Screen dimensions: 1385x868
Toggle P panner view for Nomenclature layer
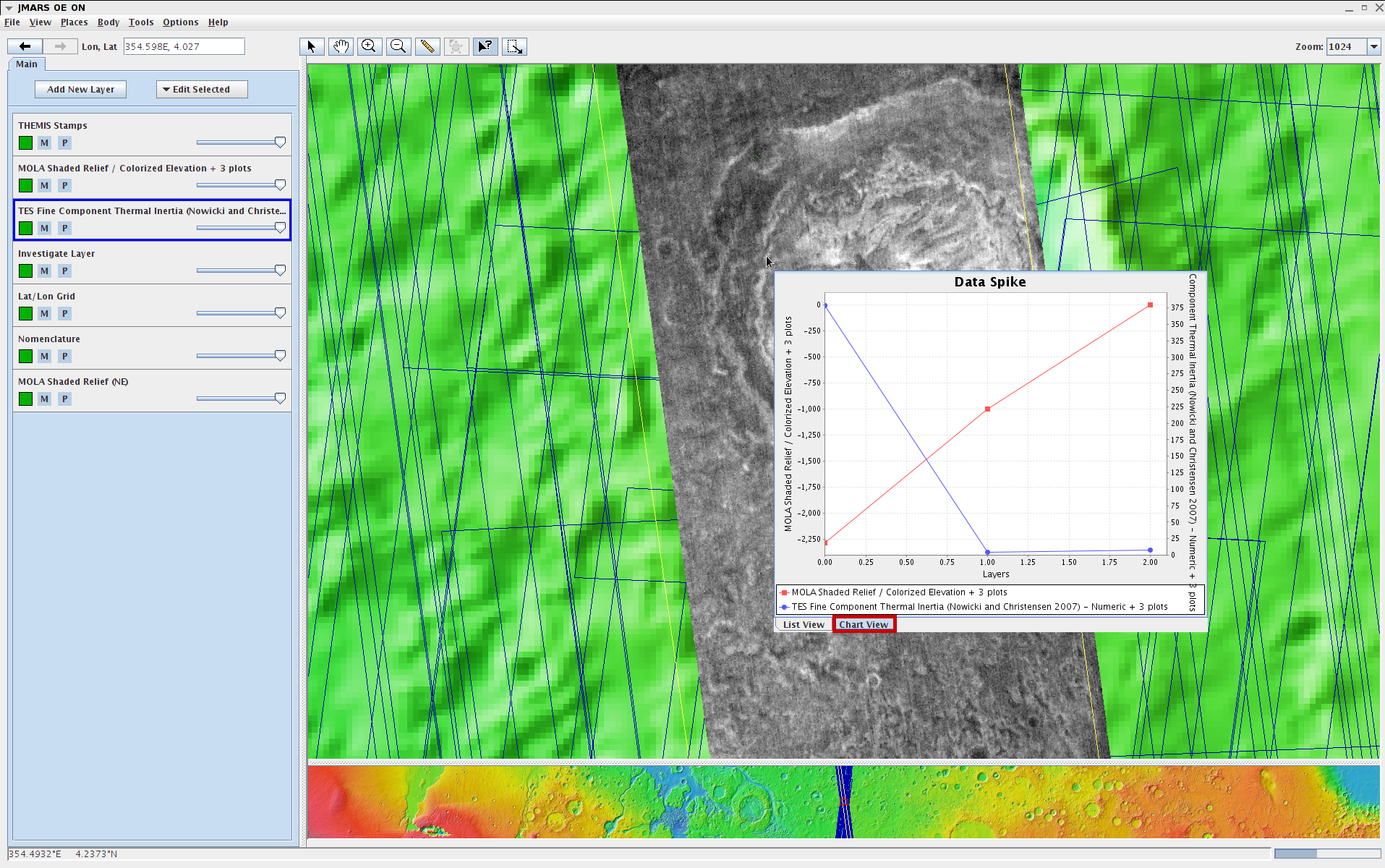tap(65, 357)
